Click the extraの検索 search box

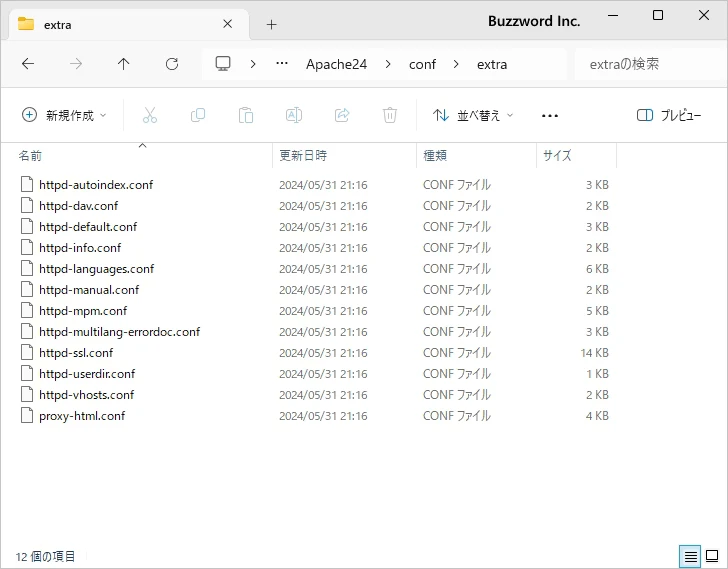[x=645, y=64]
